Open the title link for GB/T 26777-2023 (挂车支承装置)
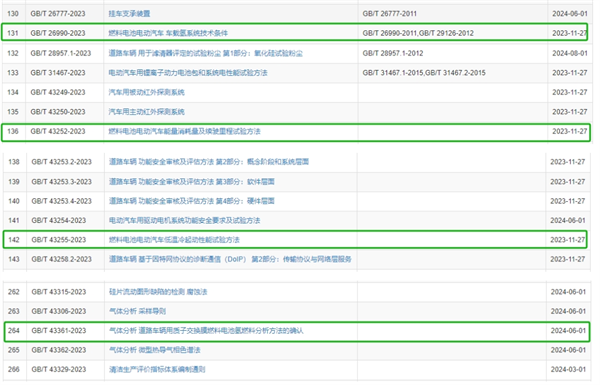 [x=129, y=14]
